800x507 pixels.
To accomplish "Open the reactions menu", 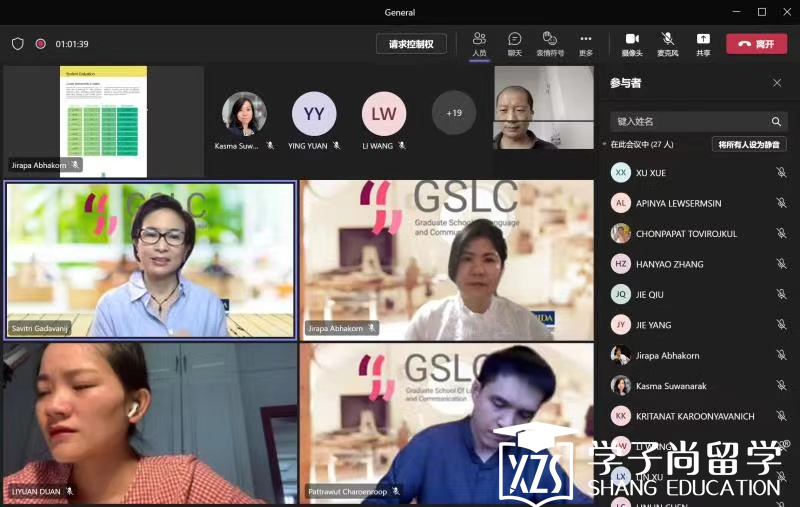I will pos(550,44).
